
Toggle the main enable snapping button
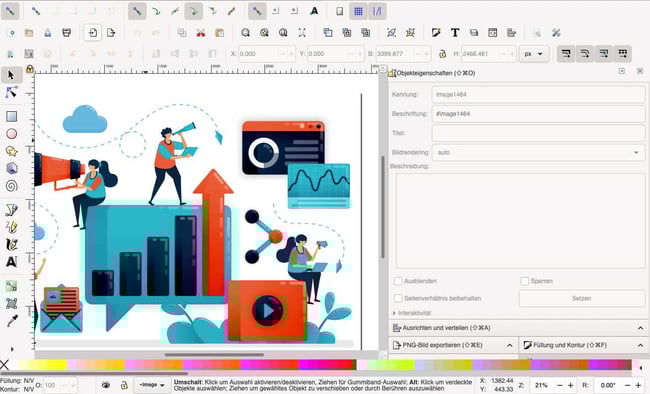click(x=10, y=11)
